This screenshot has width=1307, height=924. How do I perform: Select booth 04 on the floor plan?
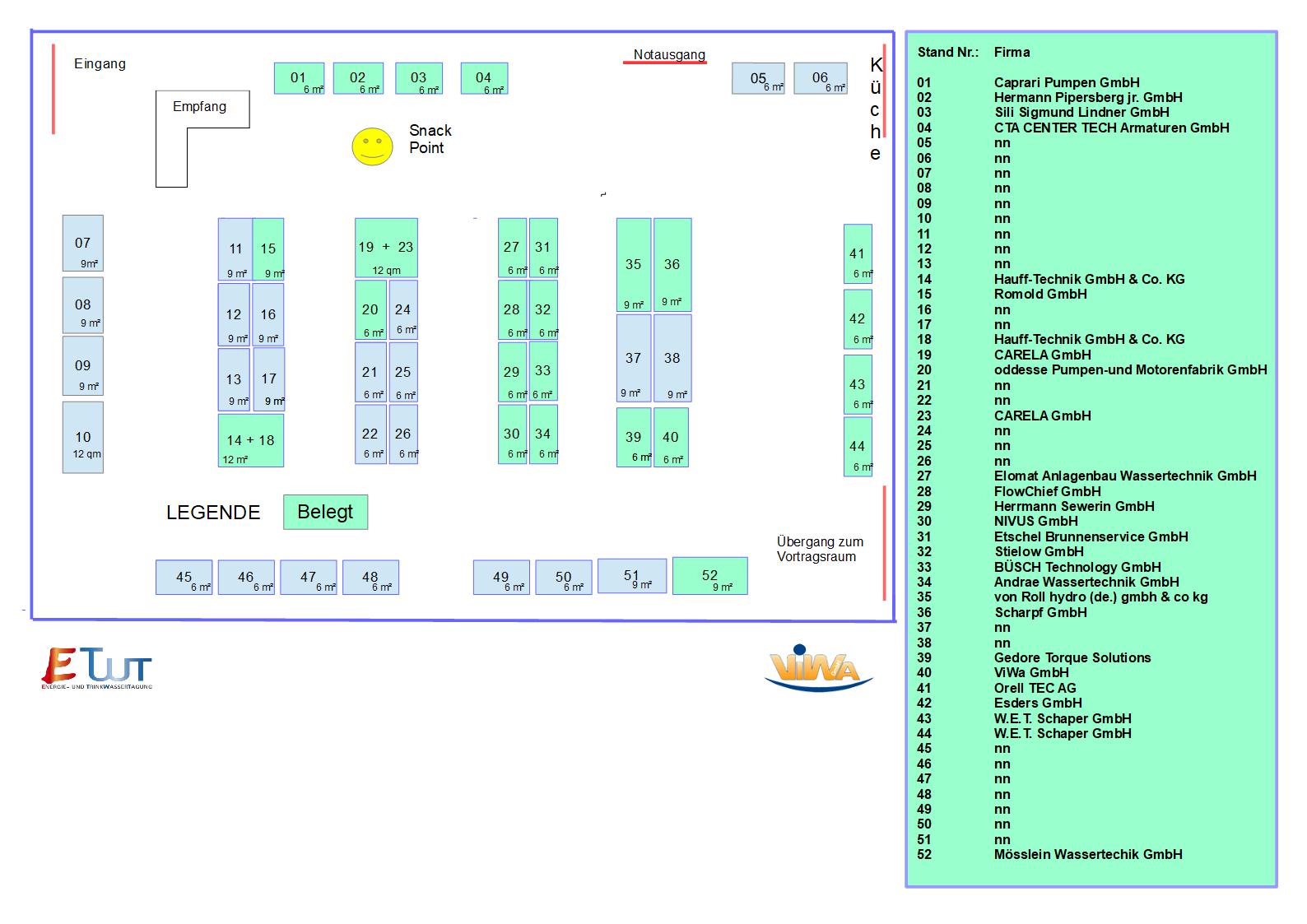(x=484, y=78)
